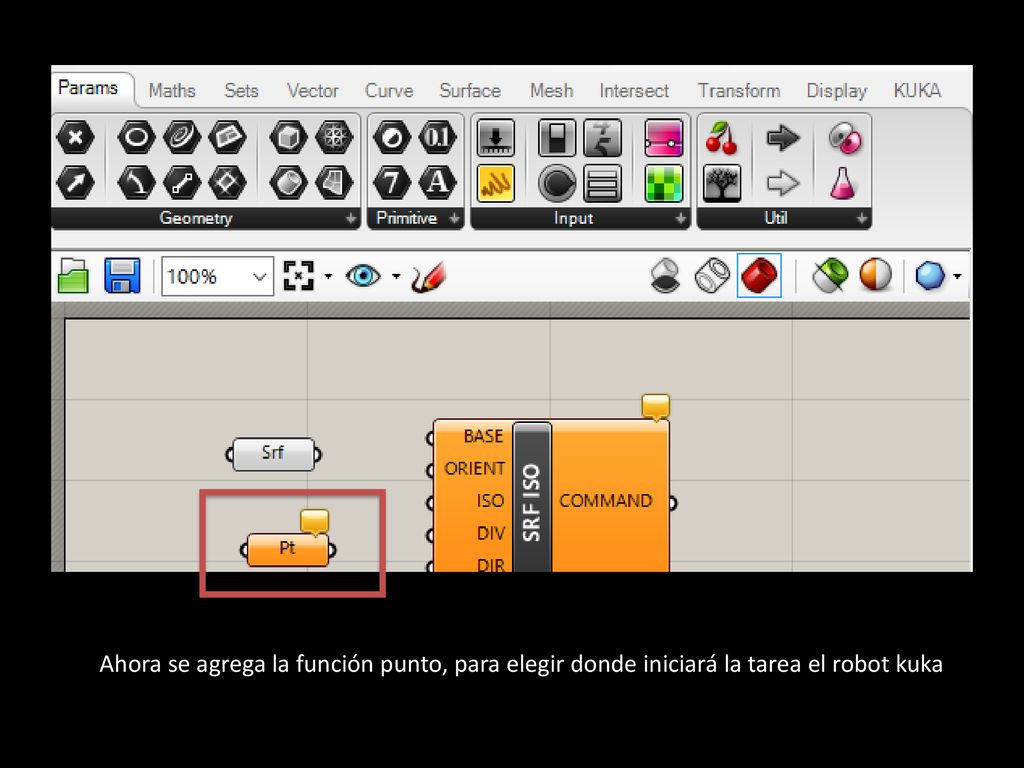Viewport: 1024px width, 768px height.
Task: Select the Number Slider input icon
Action: (496, 138)
